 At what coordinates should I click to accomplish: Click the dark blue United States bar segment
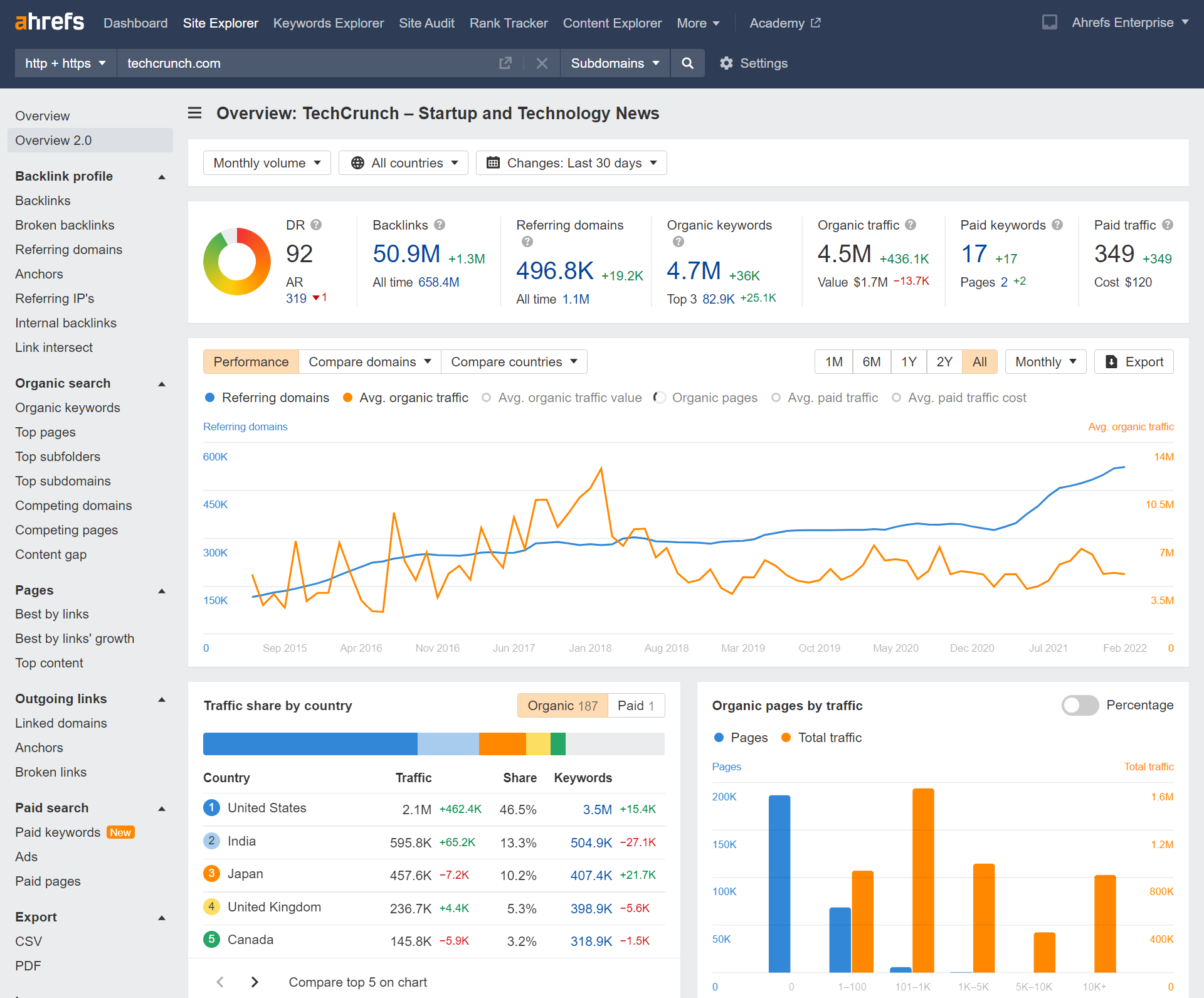click(310, 744)
